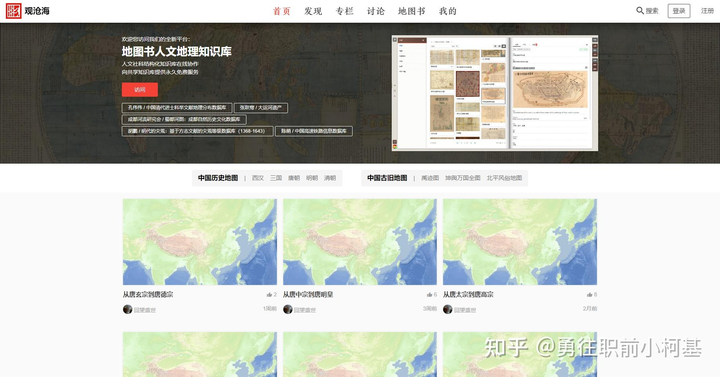Select the 三国 map filter
Screen dimensions: 720x377
276,178
